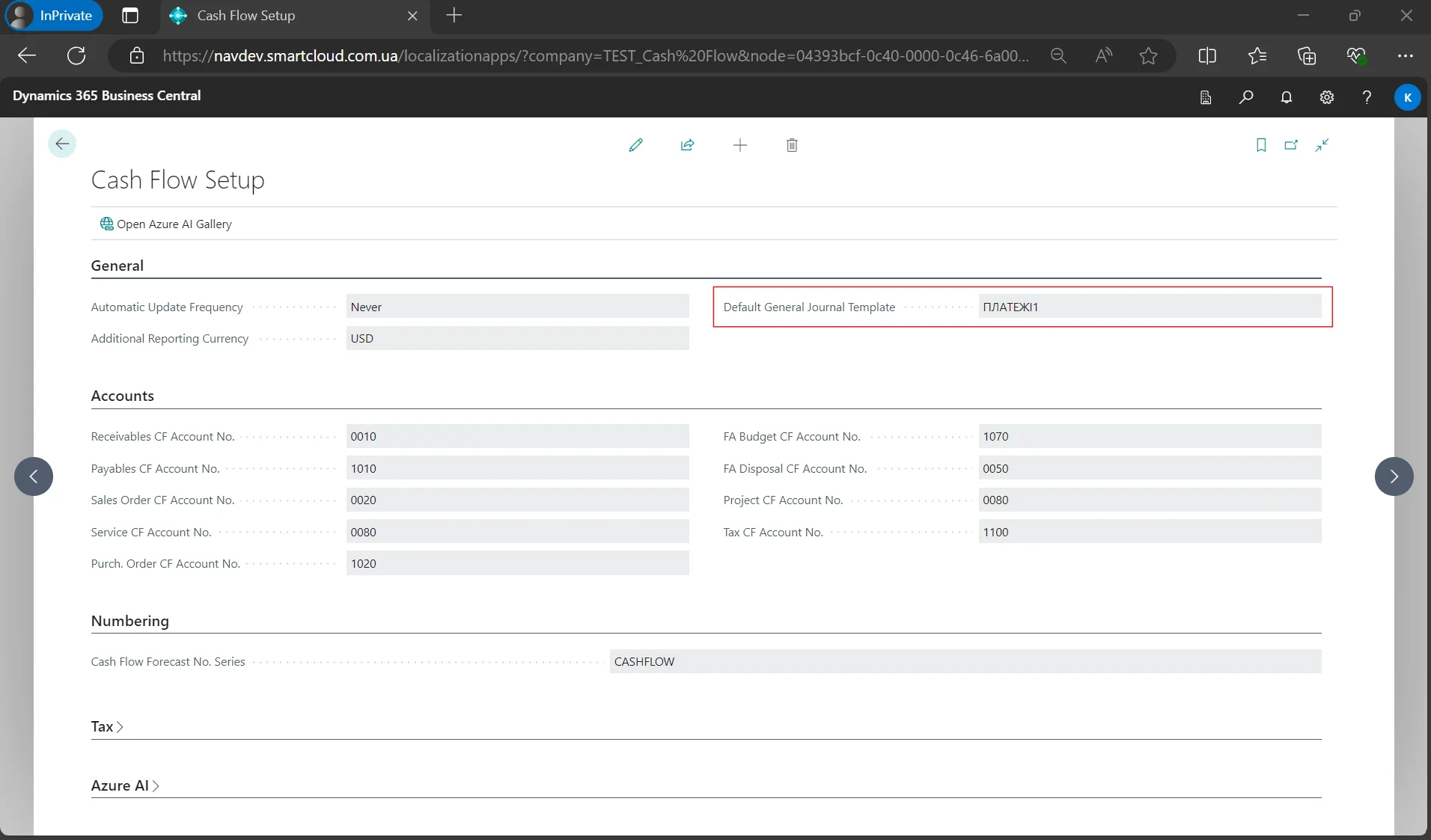Open the notifications bell

[x=1287, y=97]
